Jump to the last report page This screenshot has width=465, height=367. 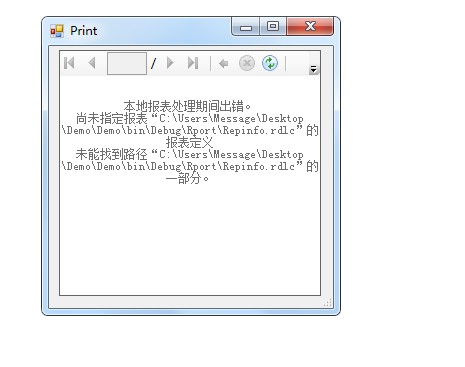tap(193, 63)
